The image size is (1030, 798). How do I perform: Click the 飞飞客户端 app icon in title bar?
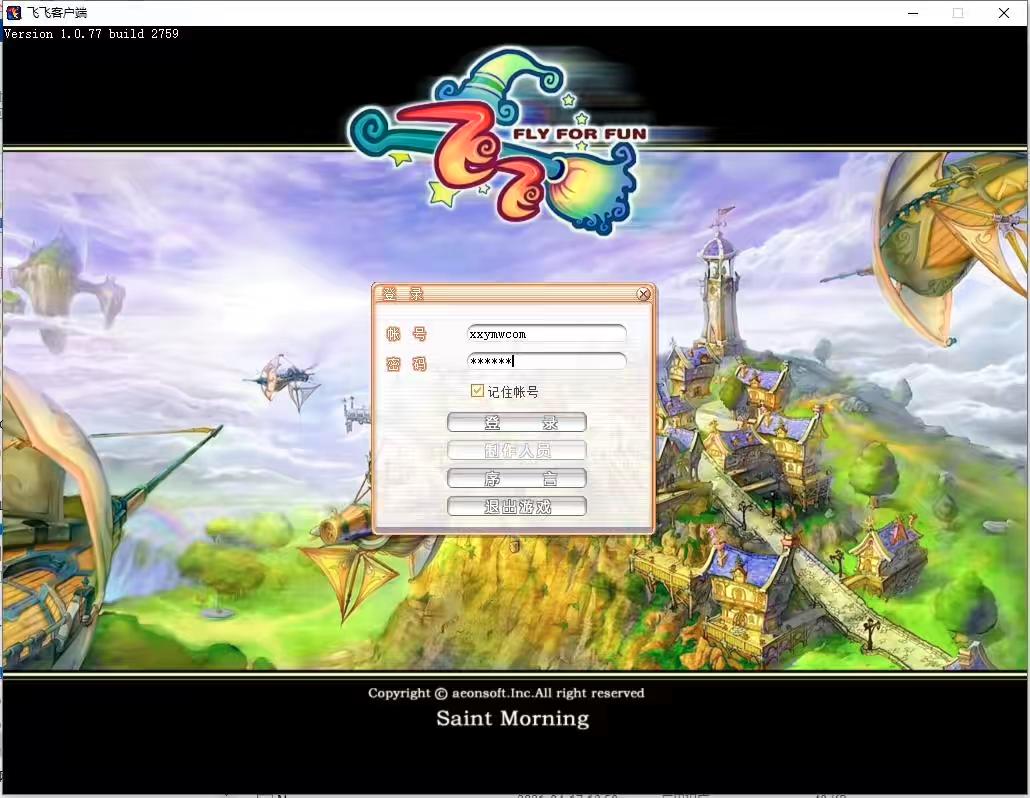pyautogui.click(x=12, y=12)
